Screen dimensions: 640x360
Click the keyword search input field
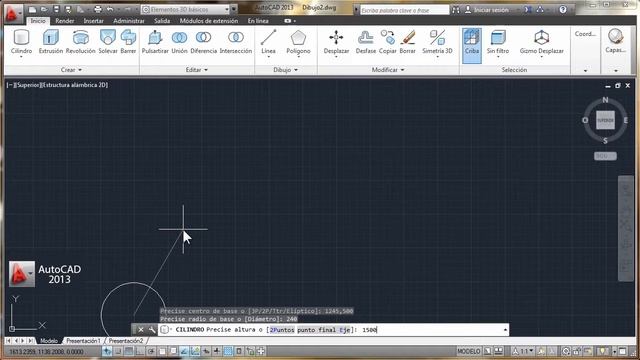coord(404,10)
